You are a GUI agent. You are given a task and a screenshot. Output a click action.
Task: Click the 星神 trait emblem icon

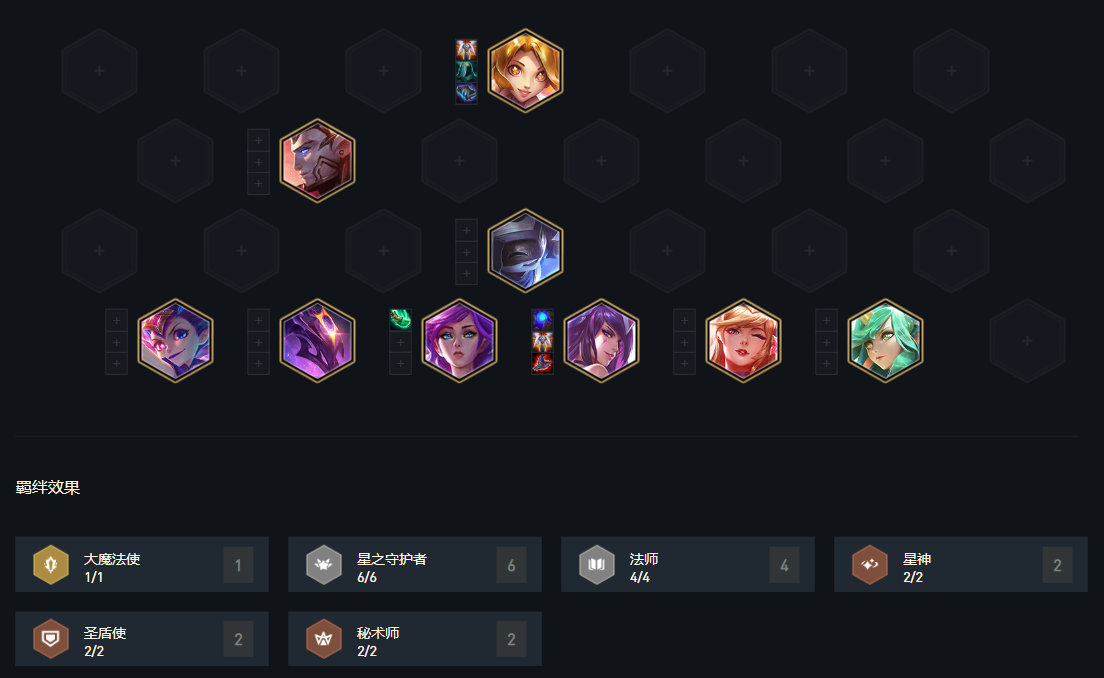(870, 565)
